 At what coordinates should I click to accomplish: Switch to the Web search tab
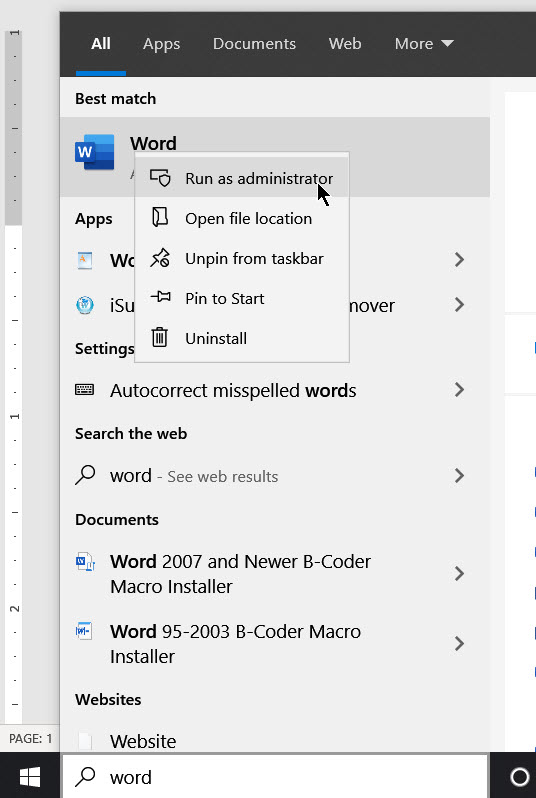[345, 44]
